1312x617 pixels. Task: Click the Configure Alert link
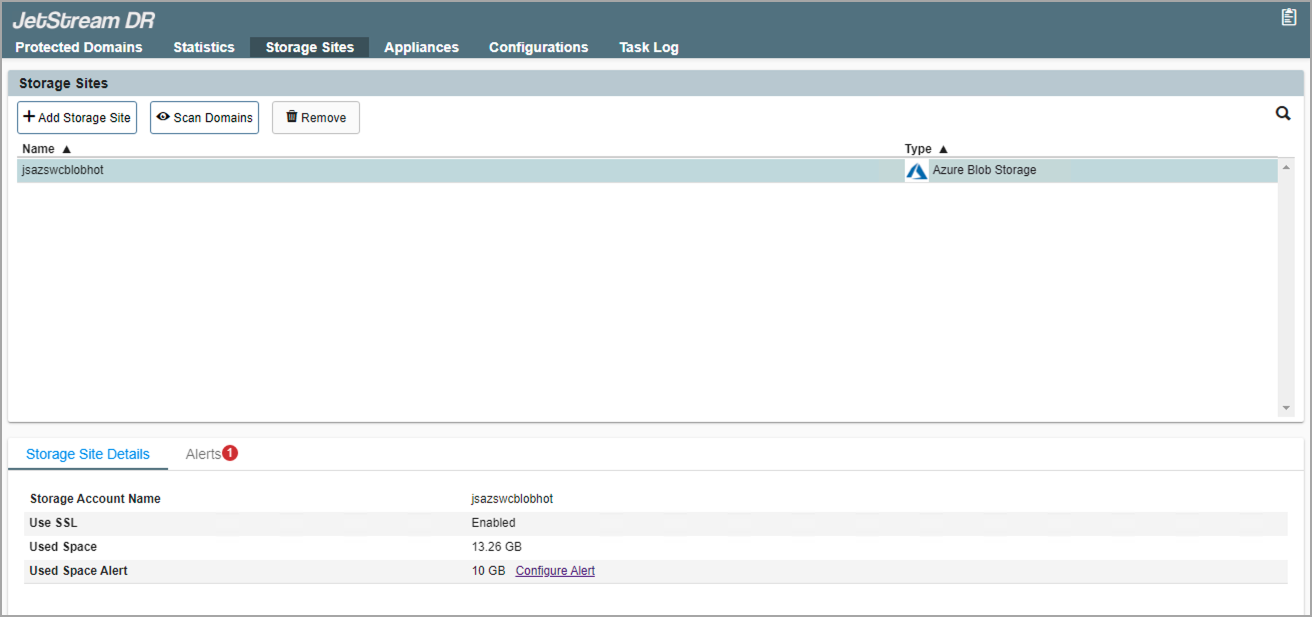(x=555, y=571)
